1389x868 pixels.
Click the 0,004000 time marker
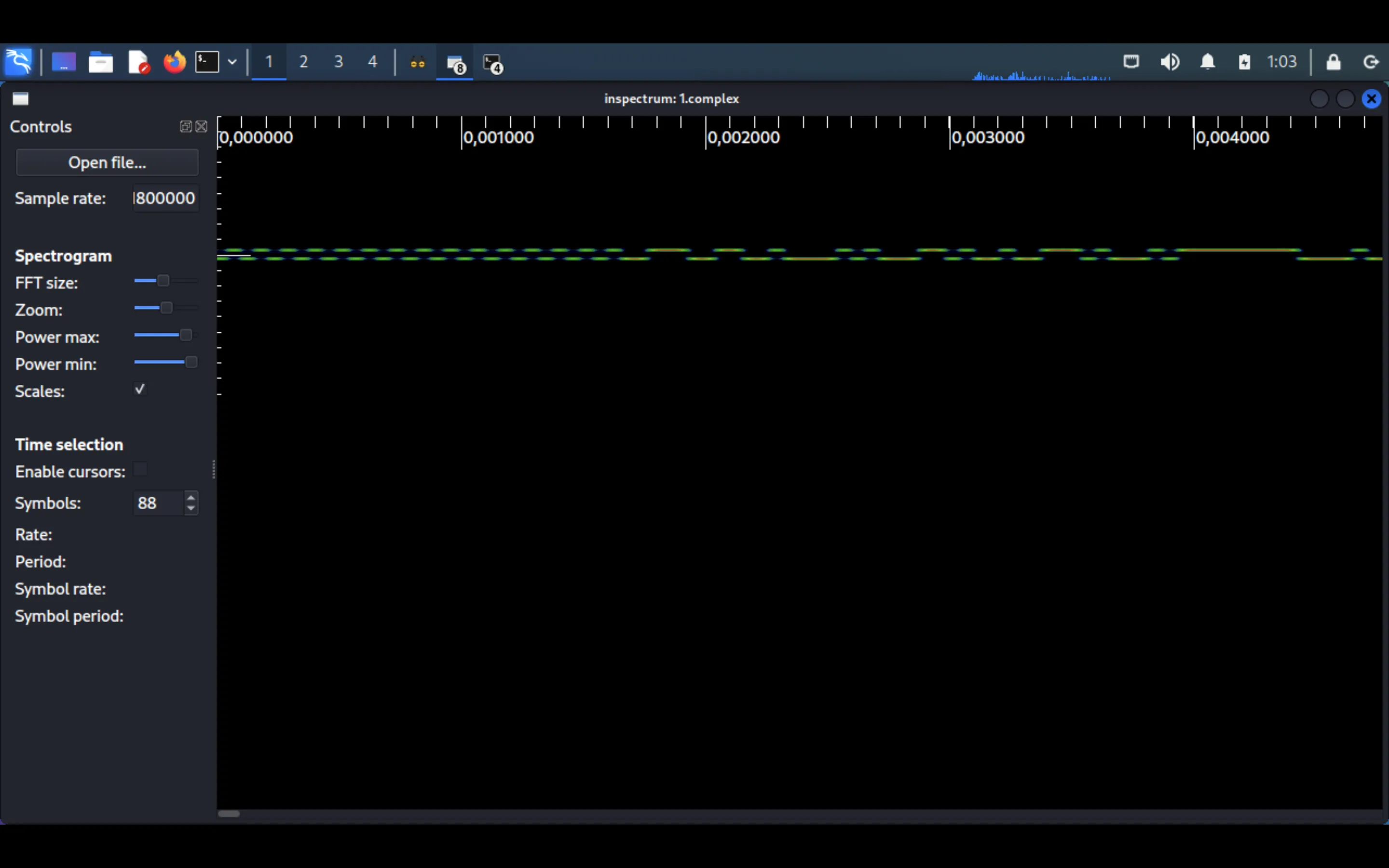coord(1232,138)
